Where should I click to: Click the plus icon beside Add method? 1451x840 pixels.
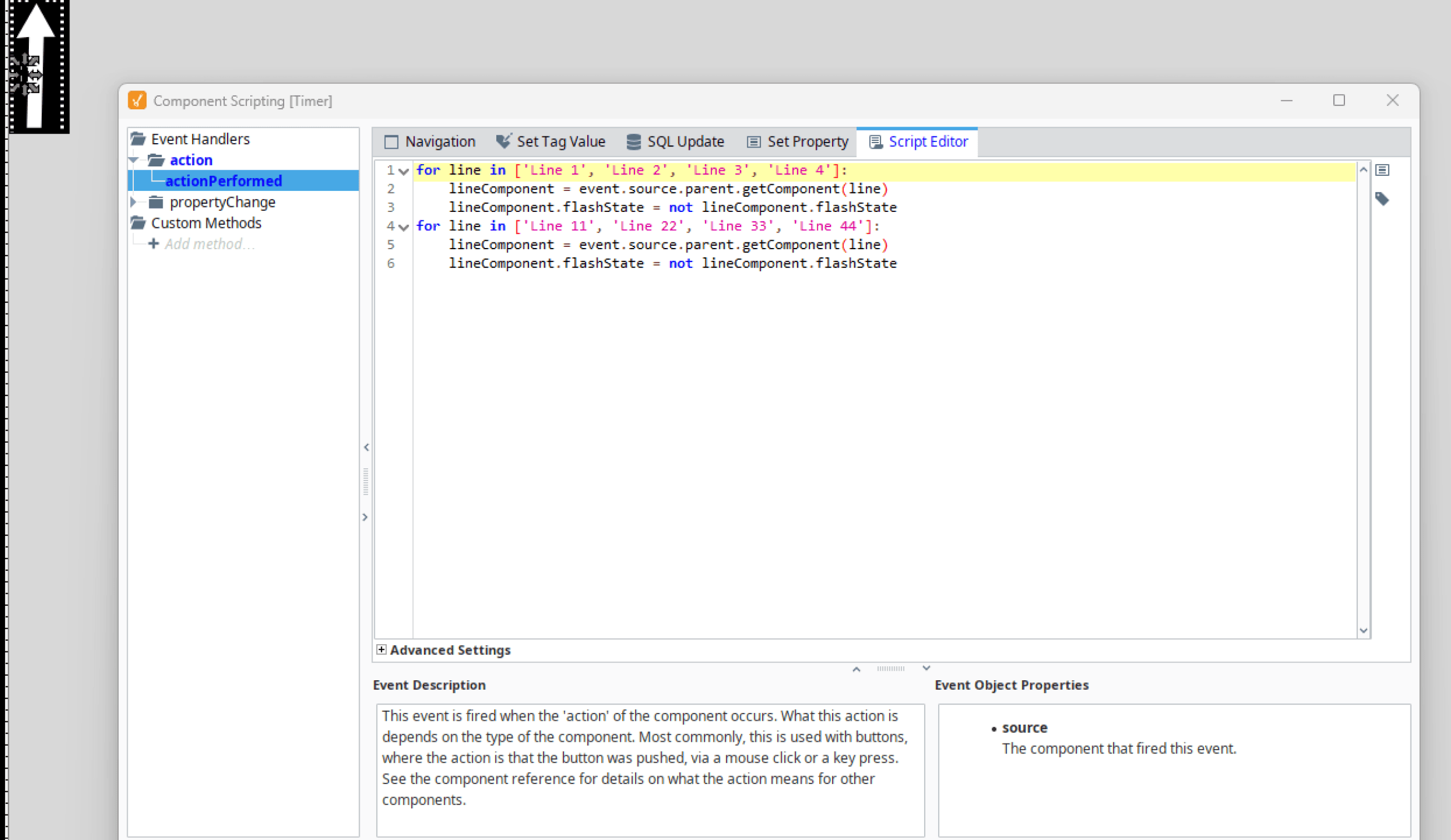pyautogui.click(x=153, y=244)
